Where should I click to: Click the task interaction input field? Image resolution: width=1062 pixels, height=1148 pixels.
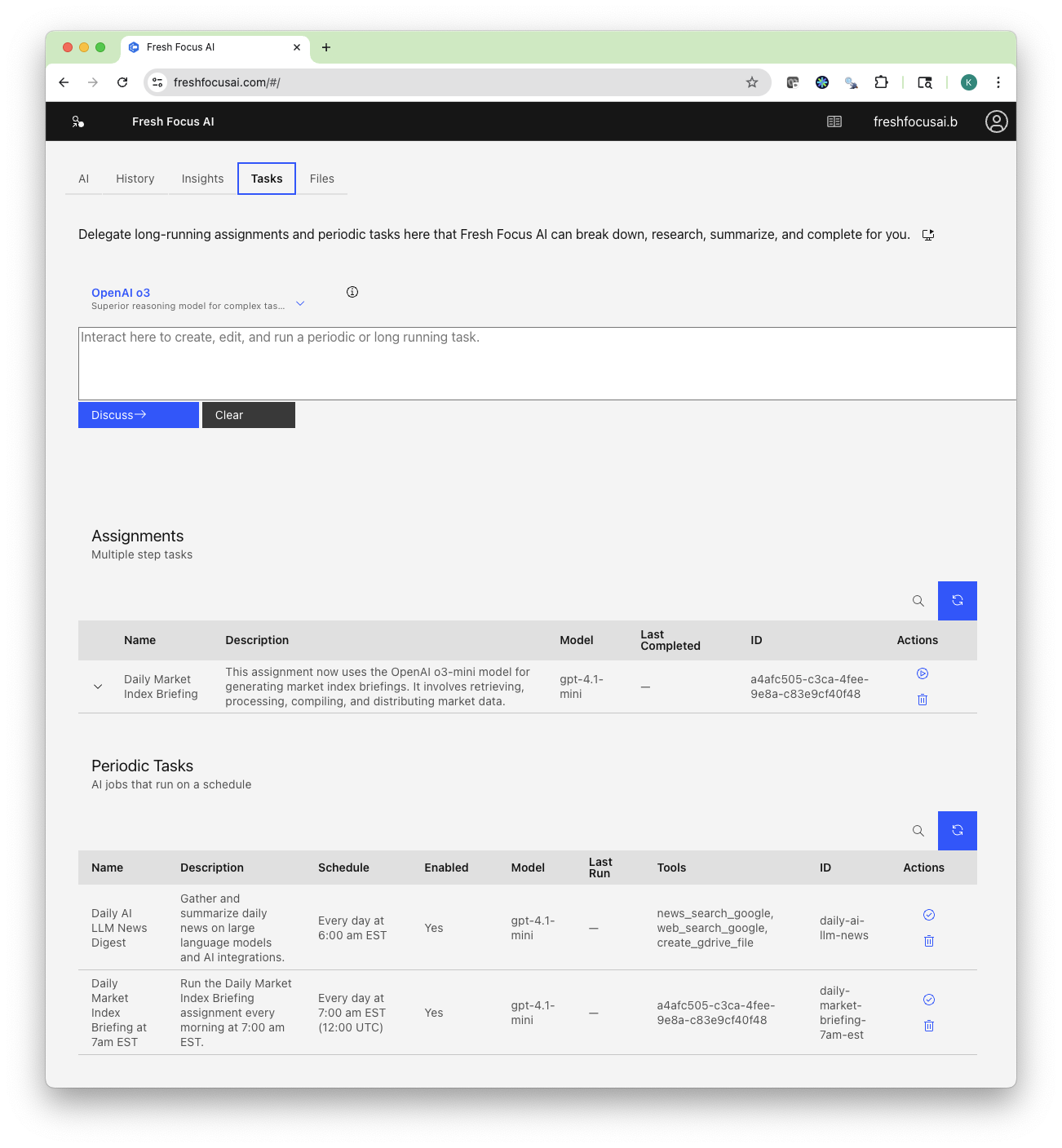pyautogui.click(x=546, y=363)
